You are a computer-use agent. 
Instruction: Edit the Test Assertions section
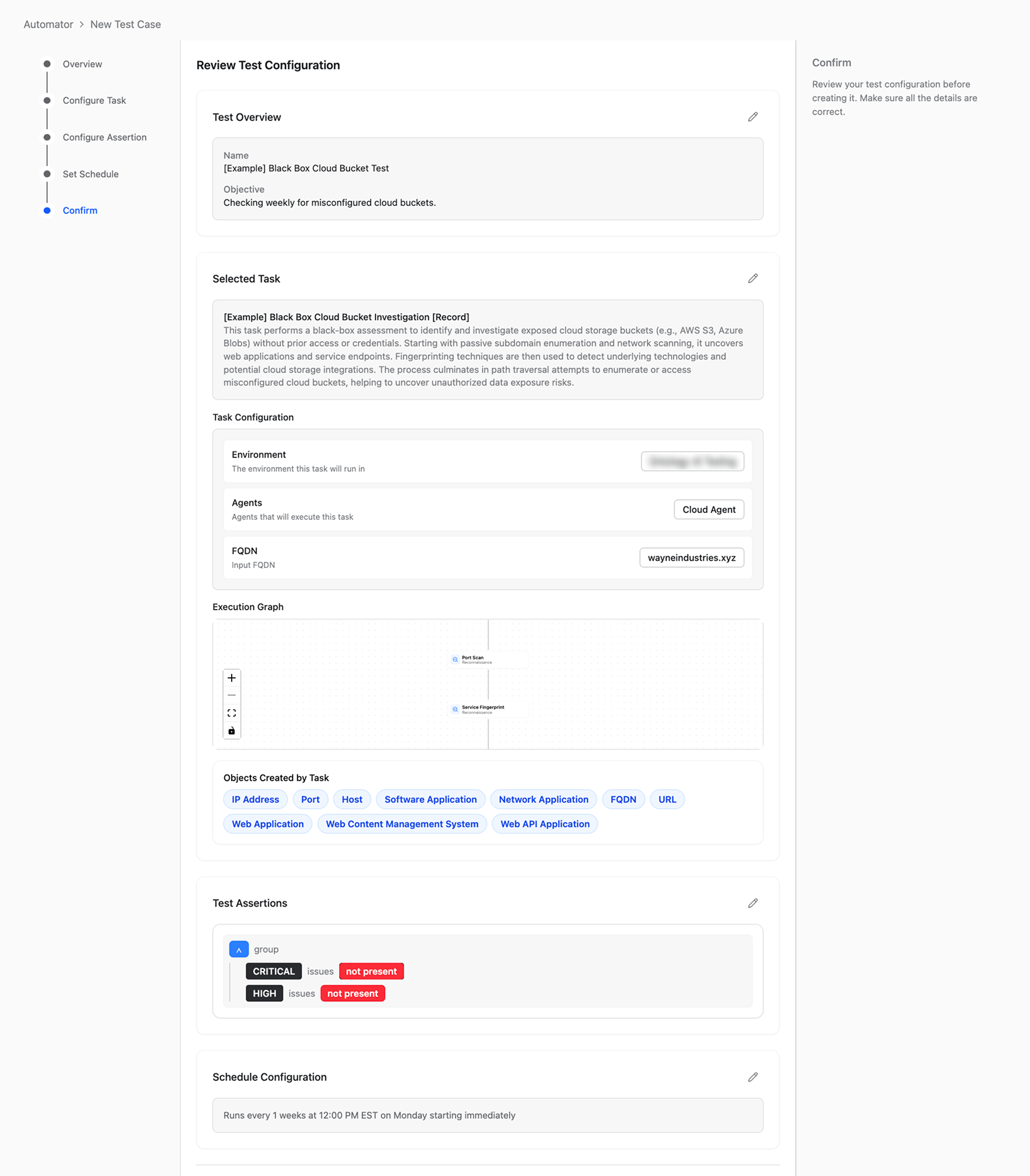pyautogui.click(x=753, y=903)
